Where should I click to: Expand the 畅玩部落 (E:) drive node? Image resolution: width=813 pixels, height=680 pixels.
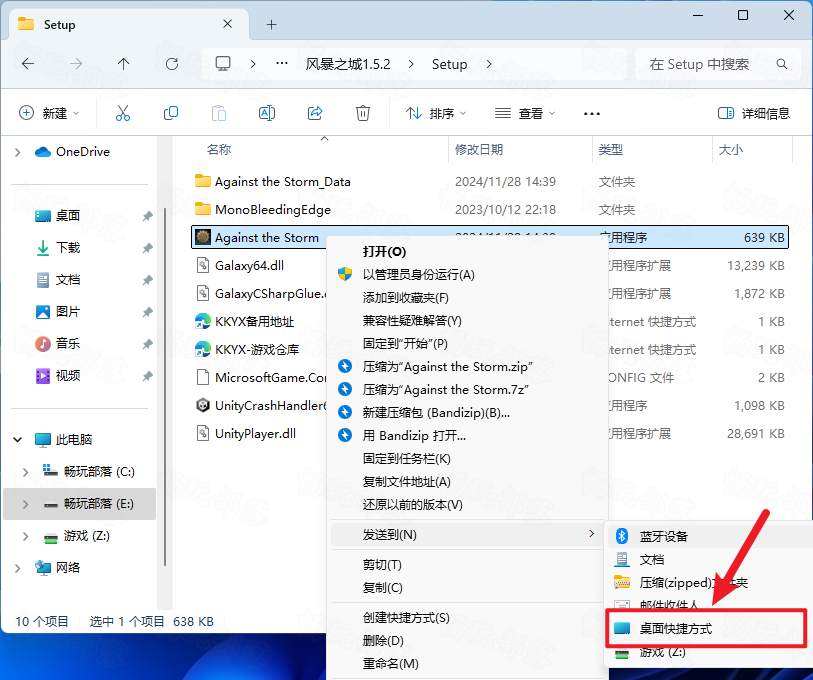(25, 504)
